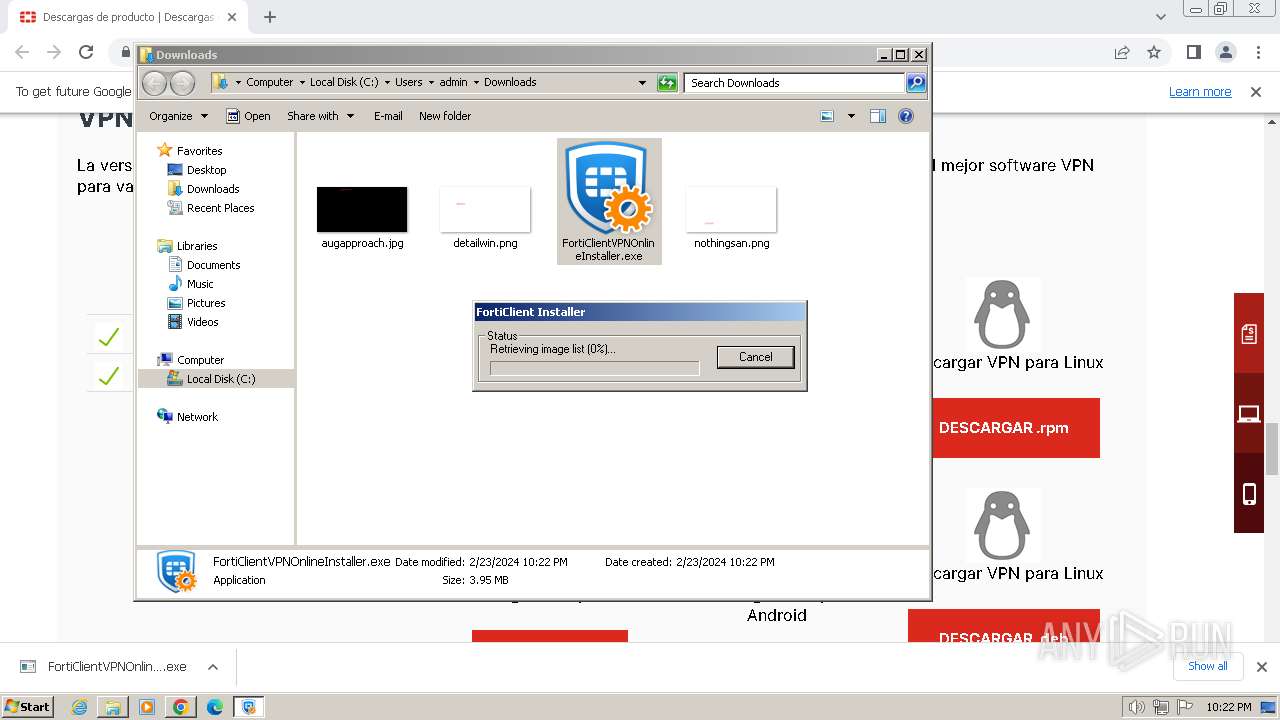Click the Explorer refresh address button
Screen dimensions: 1280x720
[667, 83]
